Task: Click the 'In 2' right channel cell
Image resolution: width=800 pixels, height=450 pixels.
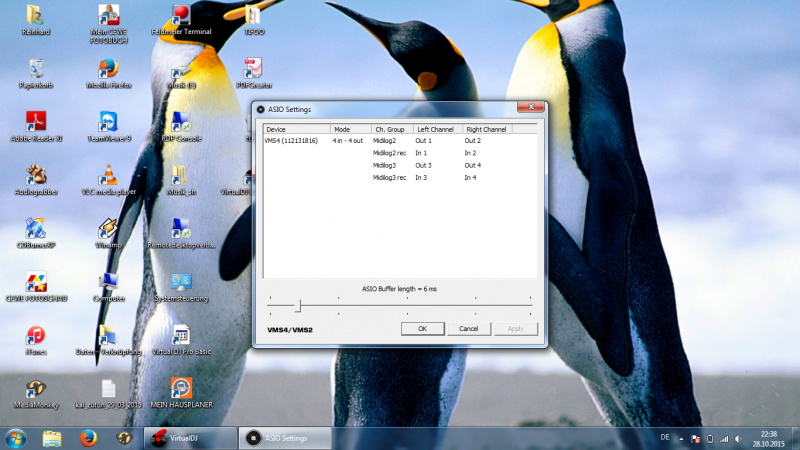Action: 470,153
